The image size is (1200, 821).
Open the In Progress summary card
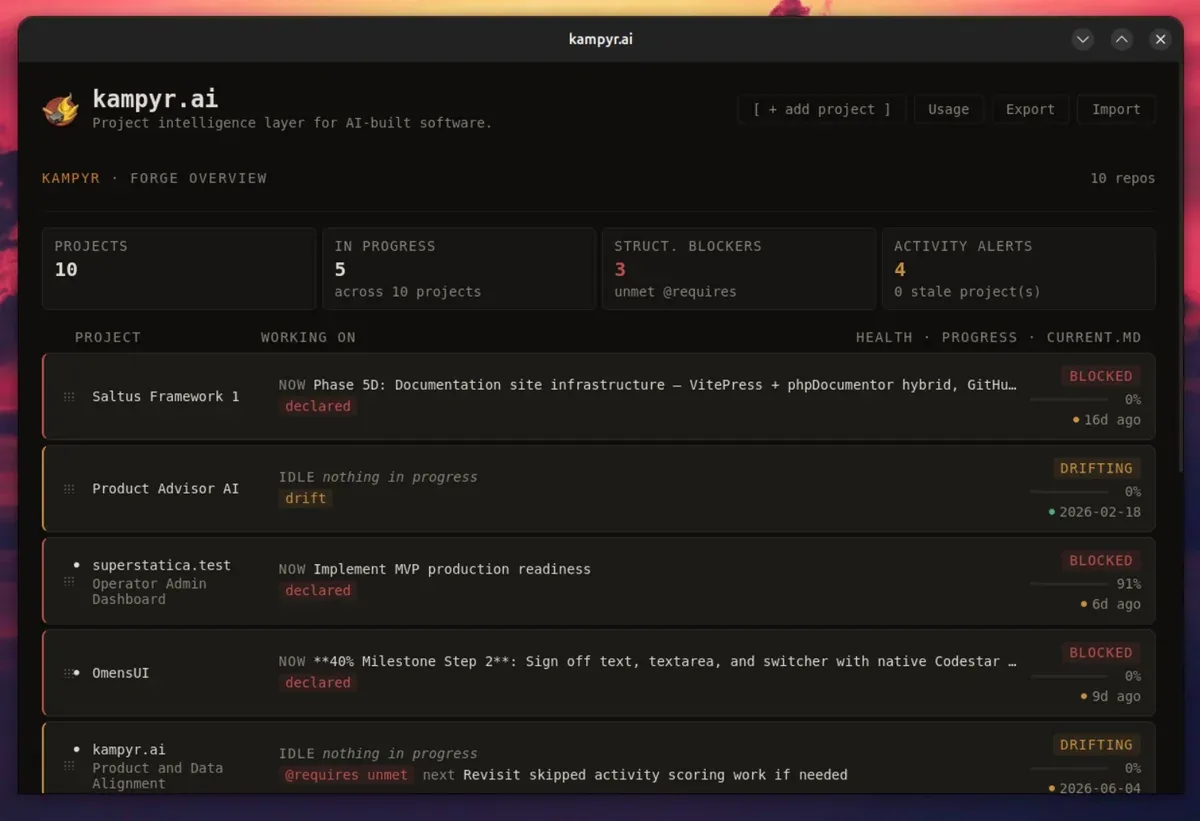[459, 268]
